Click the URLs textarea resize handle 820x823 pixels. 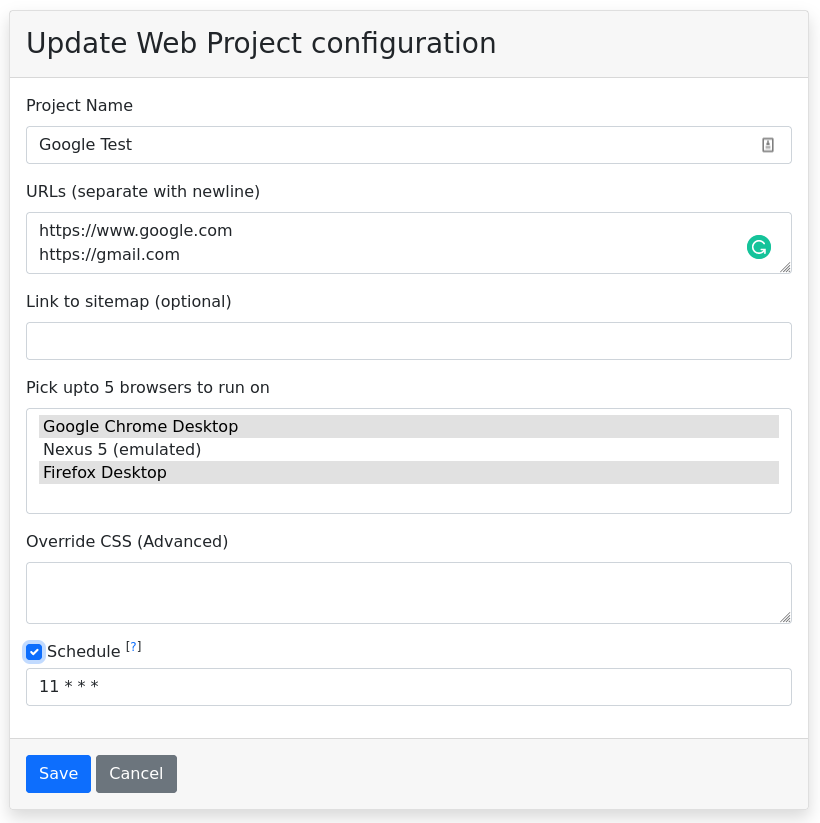(785, 267)
